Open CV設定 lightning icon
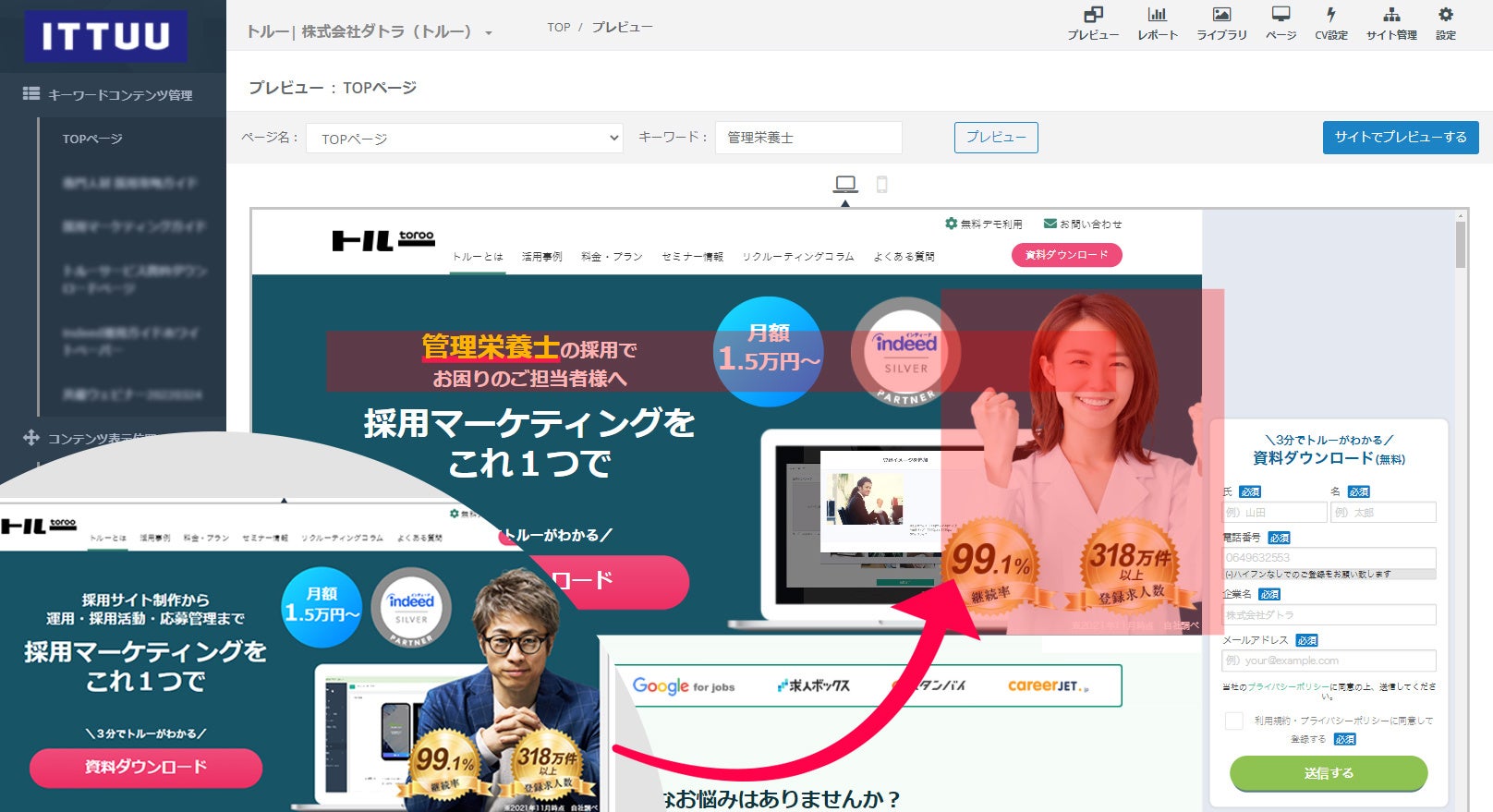 tap(1331, 15)
